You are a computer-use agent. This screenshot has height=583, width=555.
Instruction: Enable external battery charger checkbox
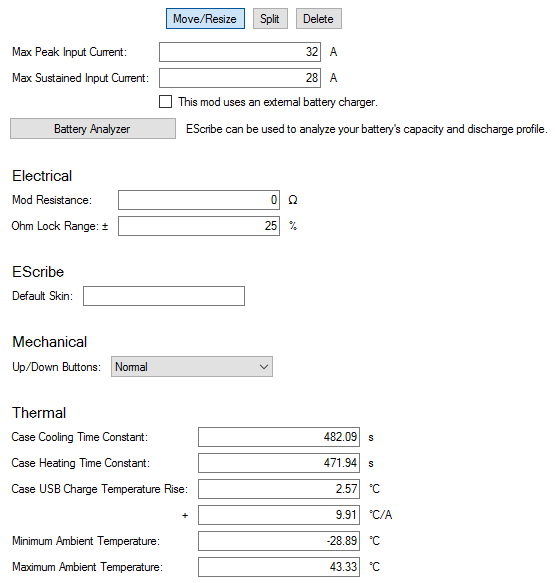165,102
